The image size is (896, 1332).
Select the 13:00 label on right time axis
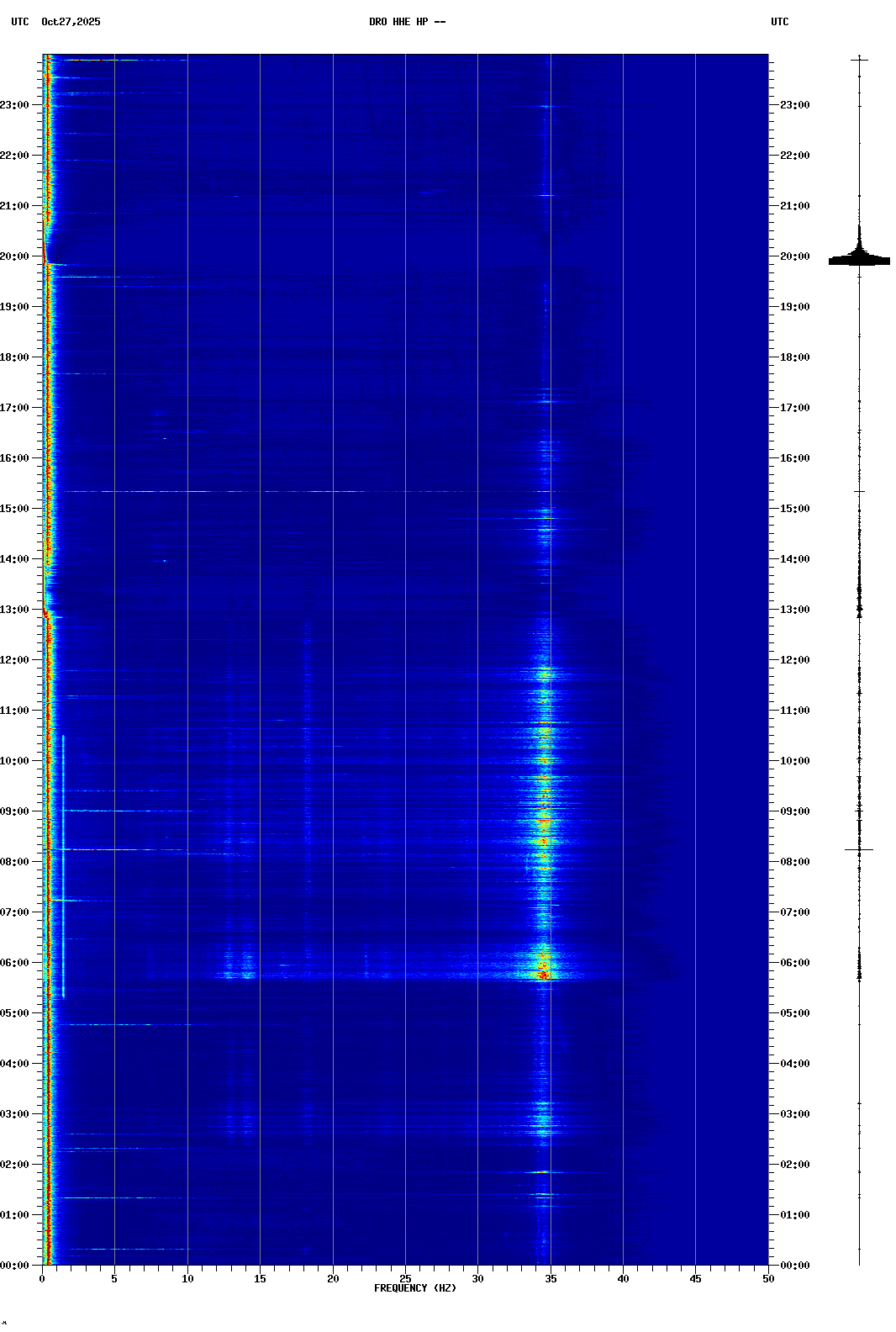pyautogui.click(x=794, y=610)
